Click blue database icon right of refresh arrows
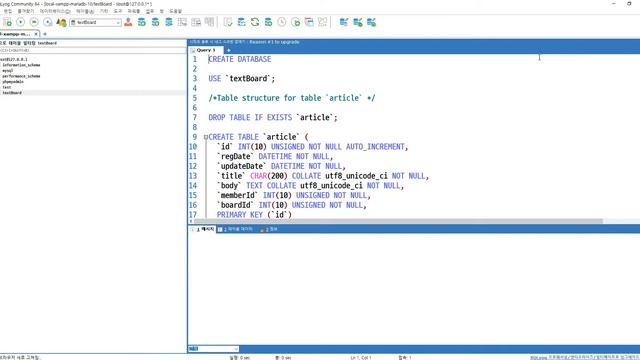Screen dimensions: 640x360 click(x=268, y=22)
